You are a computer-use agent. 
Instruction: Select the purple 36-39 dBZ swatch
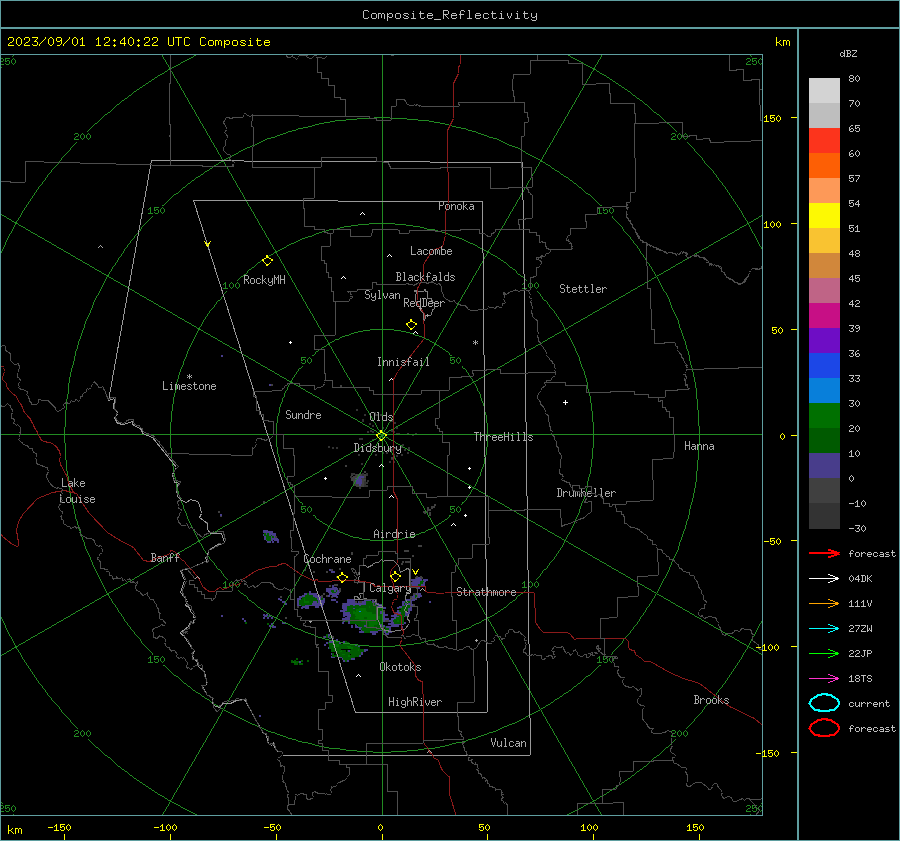point(824,340)
